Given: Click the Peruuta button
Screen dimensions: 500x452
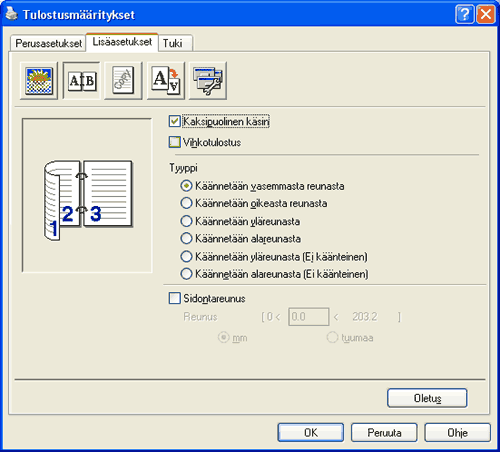Looking at the screenshot, I should 384,433.
